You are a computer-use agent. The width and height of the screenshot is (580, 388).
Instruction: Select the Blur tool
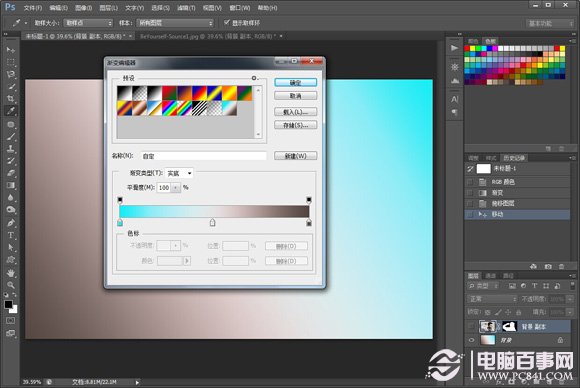pyautogui.click(x=11, y=198)
